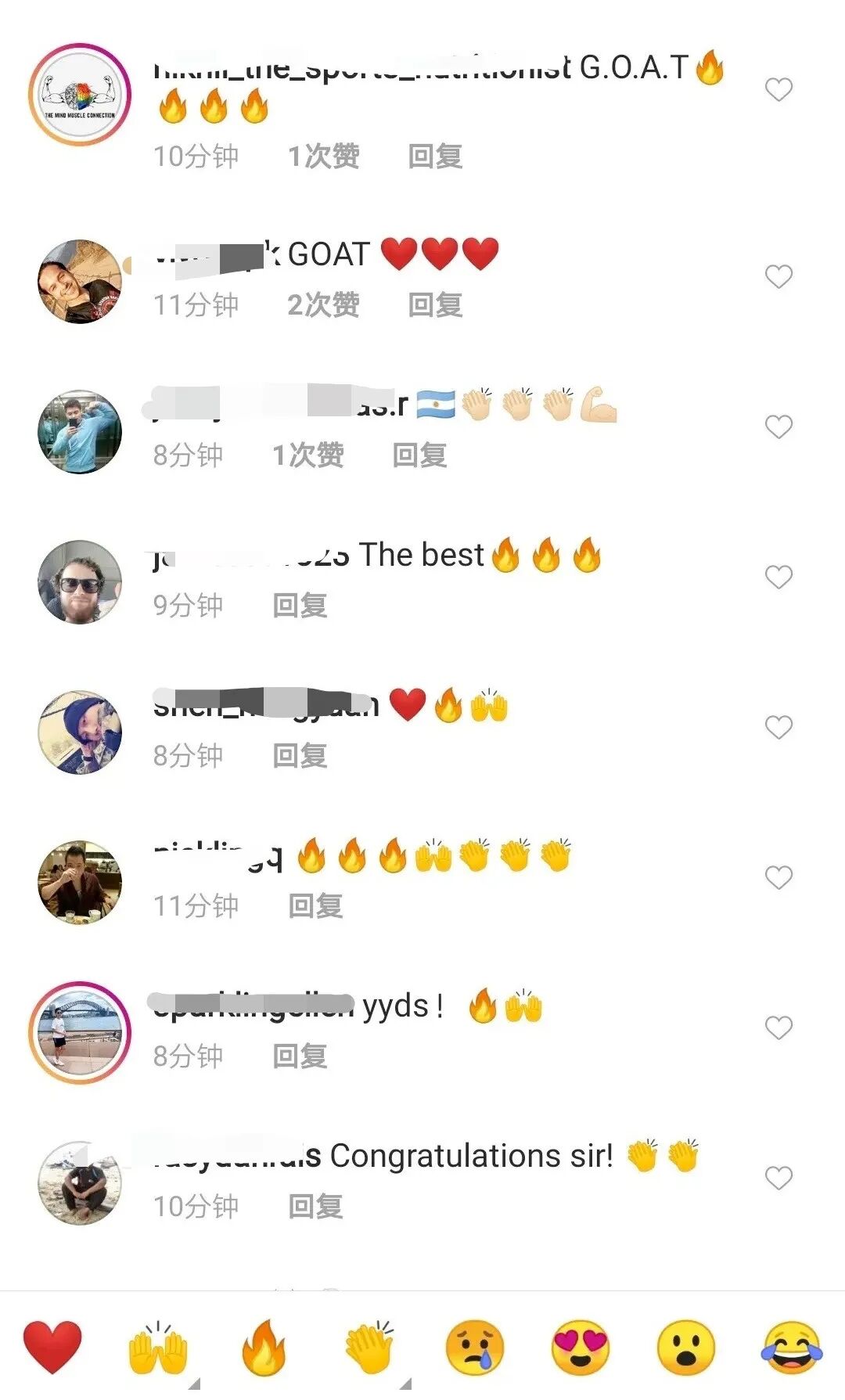The image size is (845, 1400).
Task: Reply to the 'Congratulations sir!' comment
Action: click(315, 1206)
